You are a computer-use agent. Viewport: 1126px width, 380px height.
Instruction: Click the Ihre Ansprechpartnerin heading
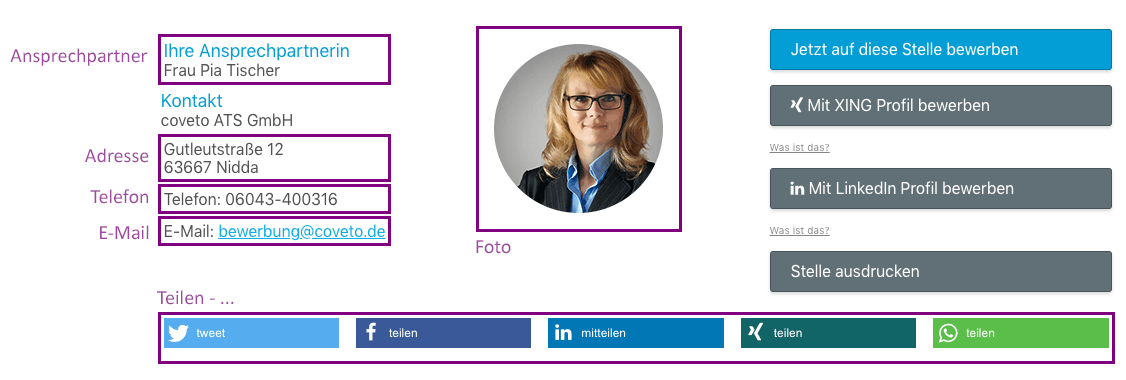(x=256, y=51)
